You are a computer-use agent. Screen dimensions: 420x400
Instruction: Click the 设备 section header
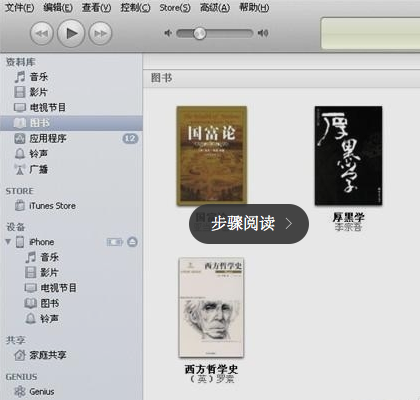(x=15, y=227)
